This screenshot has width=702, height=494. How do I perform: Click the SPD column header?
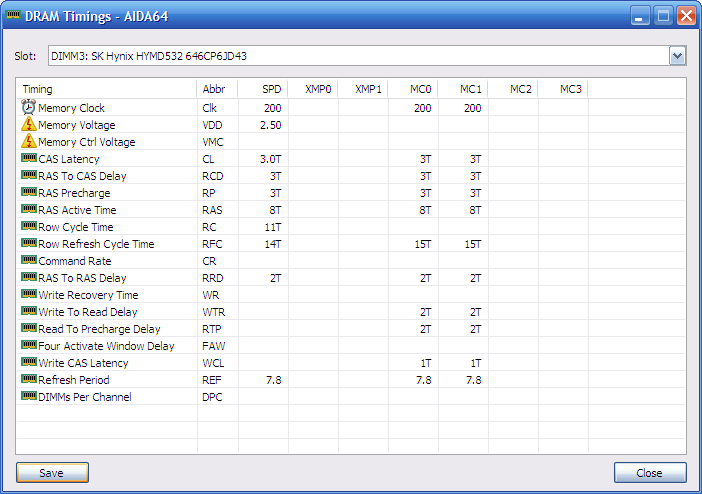[x=262, y=89]
